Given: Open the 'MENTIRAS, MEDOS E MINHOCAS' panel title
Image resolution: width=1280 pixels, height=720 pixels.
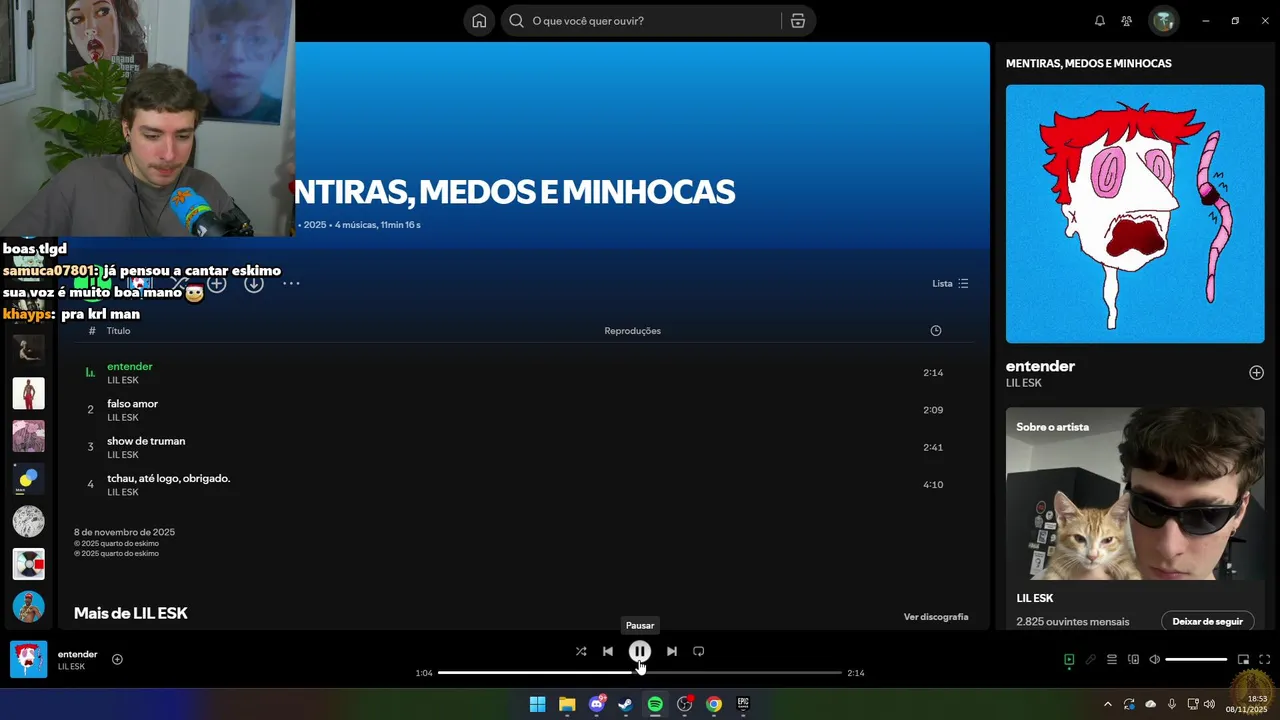Looking at the screenshot, I should [1088, 63].
